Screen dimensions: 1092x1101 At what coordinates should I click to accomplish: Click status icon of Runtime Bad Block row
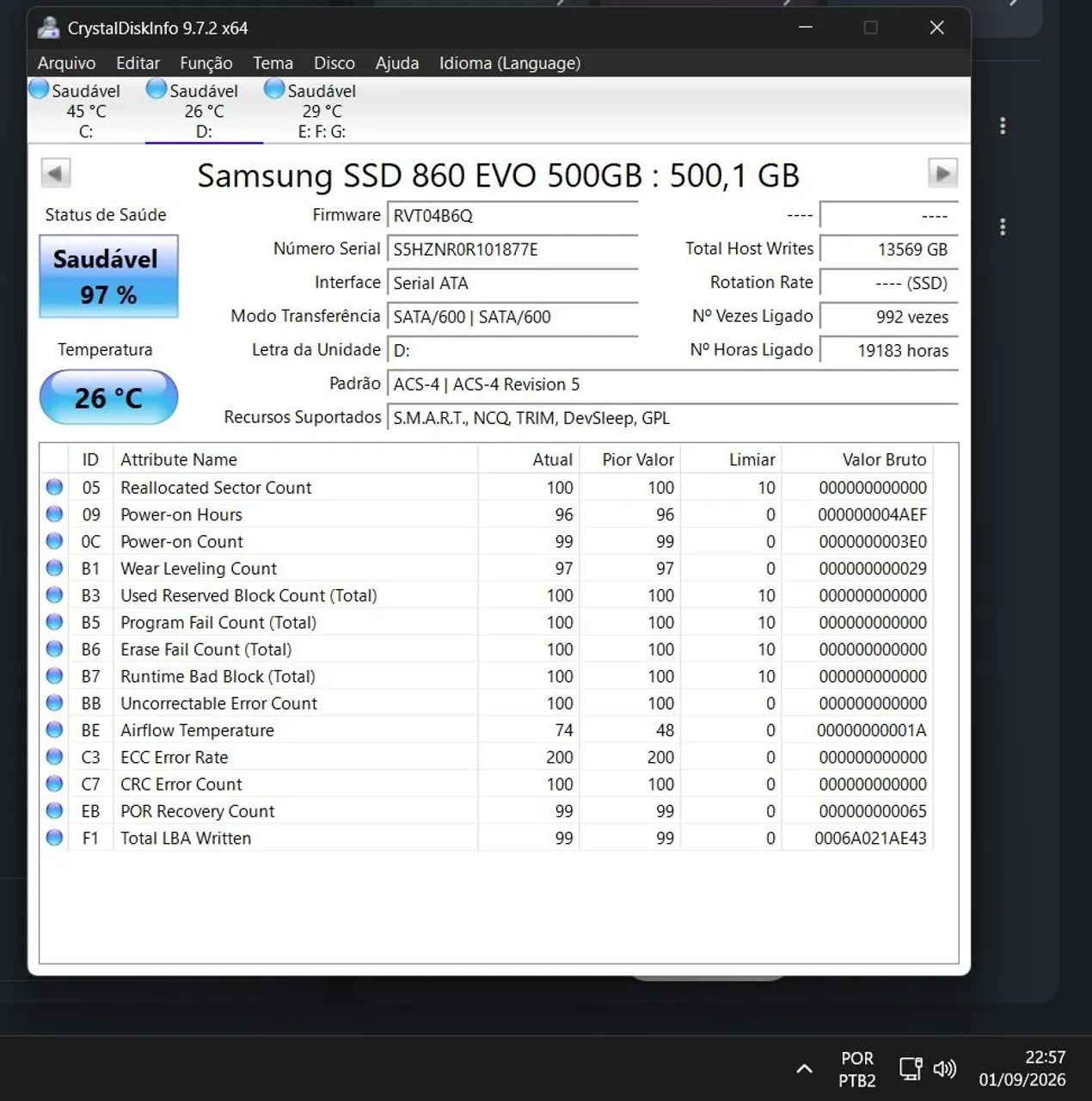tap(54, 675)
